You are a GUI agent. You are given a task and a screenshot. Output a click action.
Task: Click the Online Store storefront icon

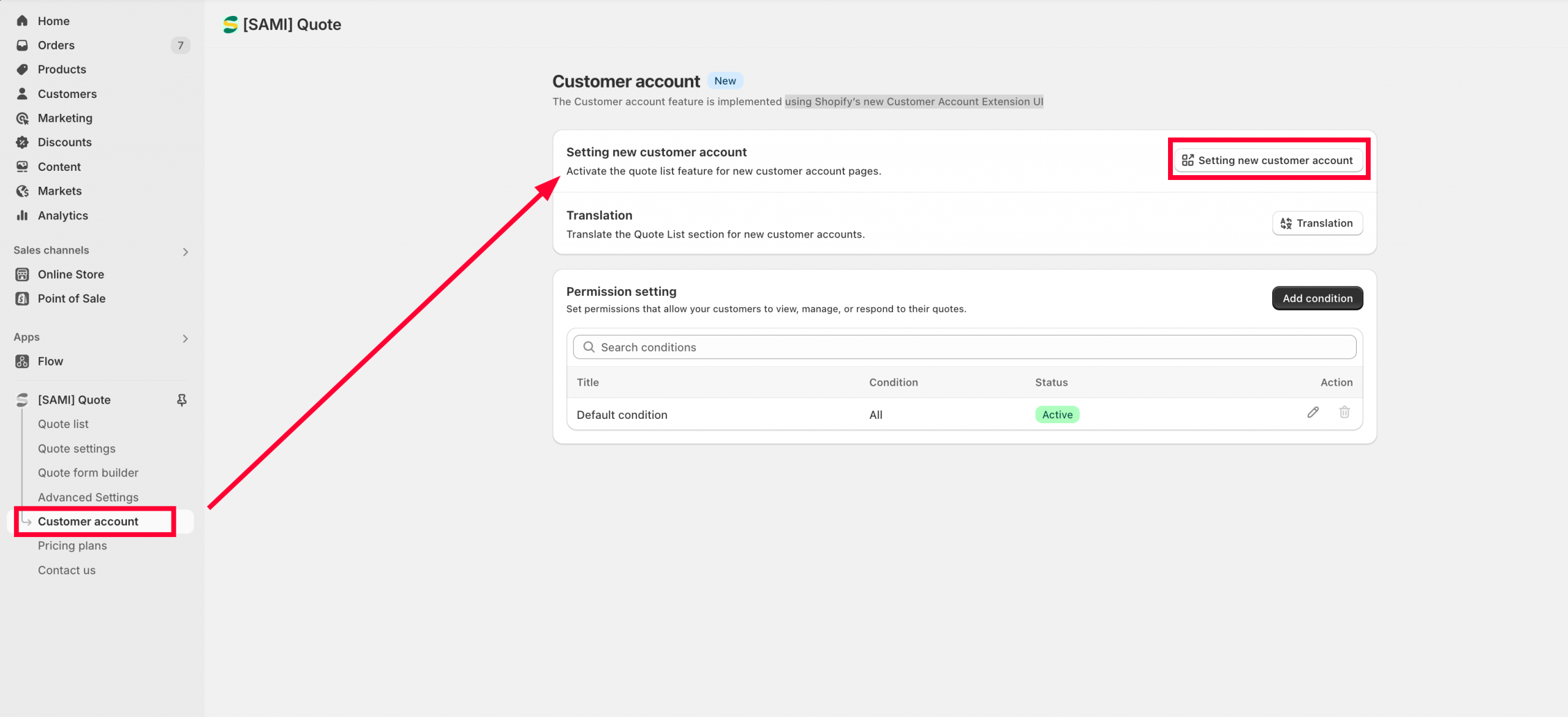22,274
